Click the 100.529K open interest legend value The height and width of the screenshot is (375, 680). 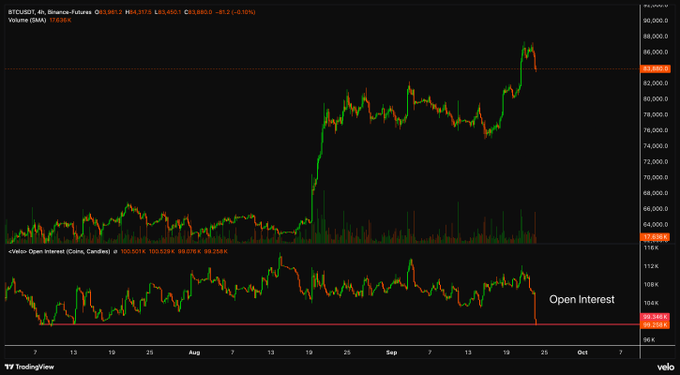click(161, 251)
